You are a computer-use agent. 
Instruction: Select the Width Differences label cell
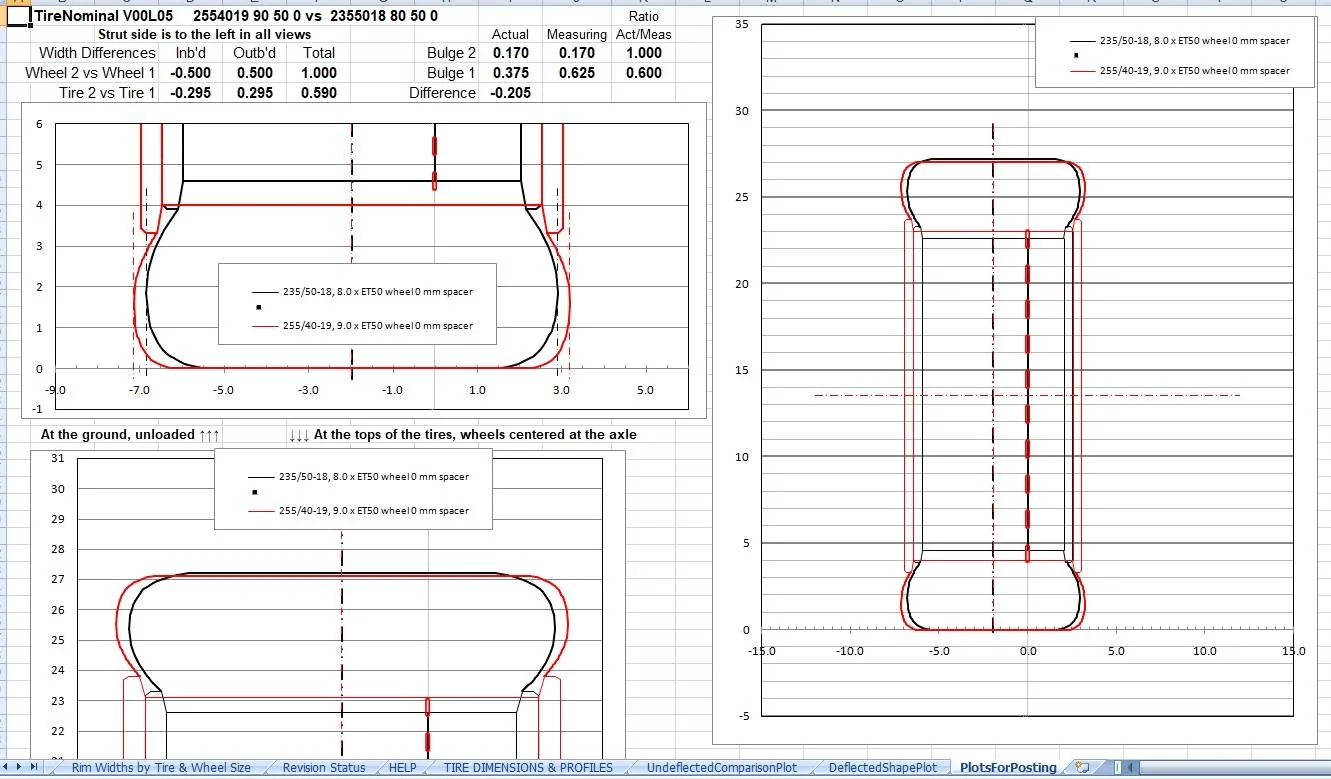(97, 53)
